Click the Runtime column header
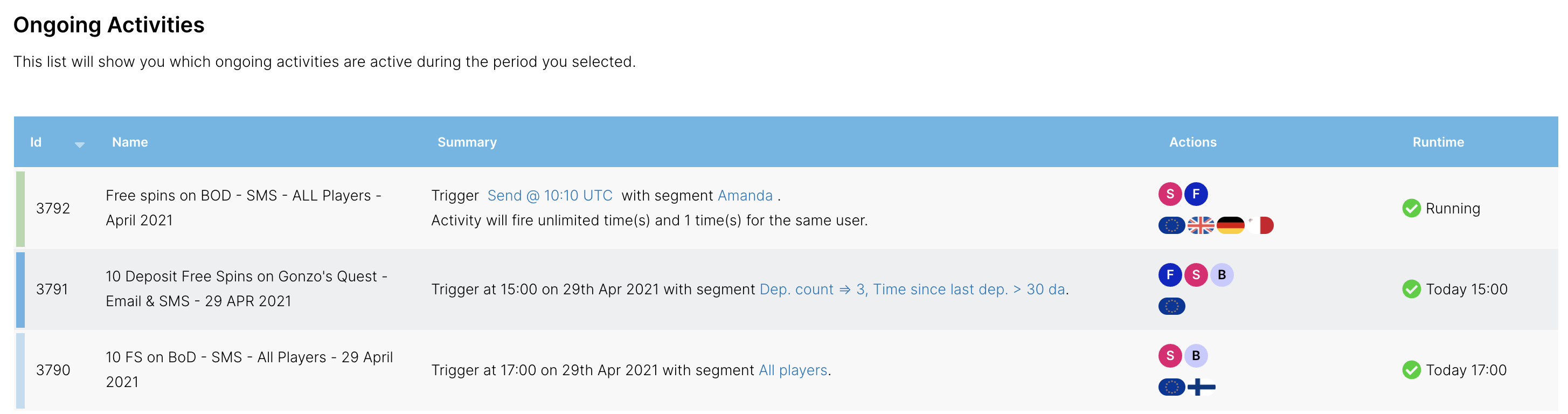Image resolution: width=1568 pixels, height=414 pixels. 1438,142
